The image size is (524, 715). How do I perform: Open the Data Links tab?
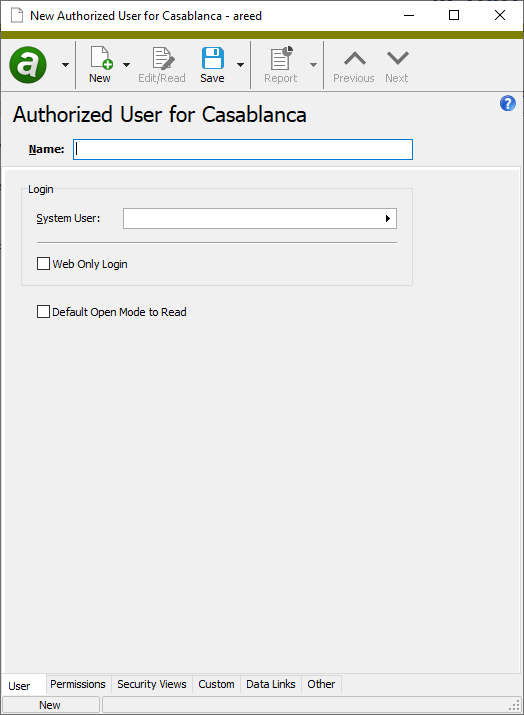(271, 684)
